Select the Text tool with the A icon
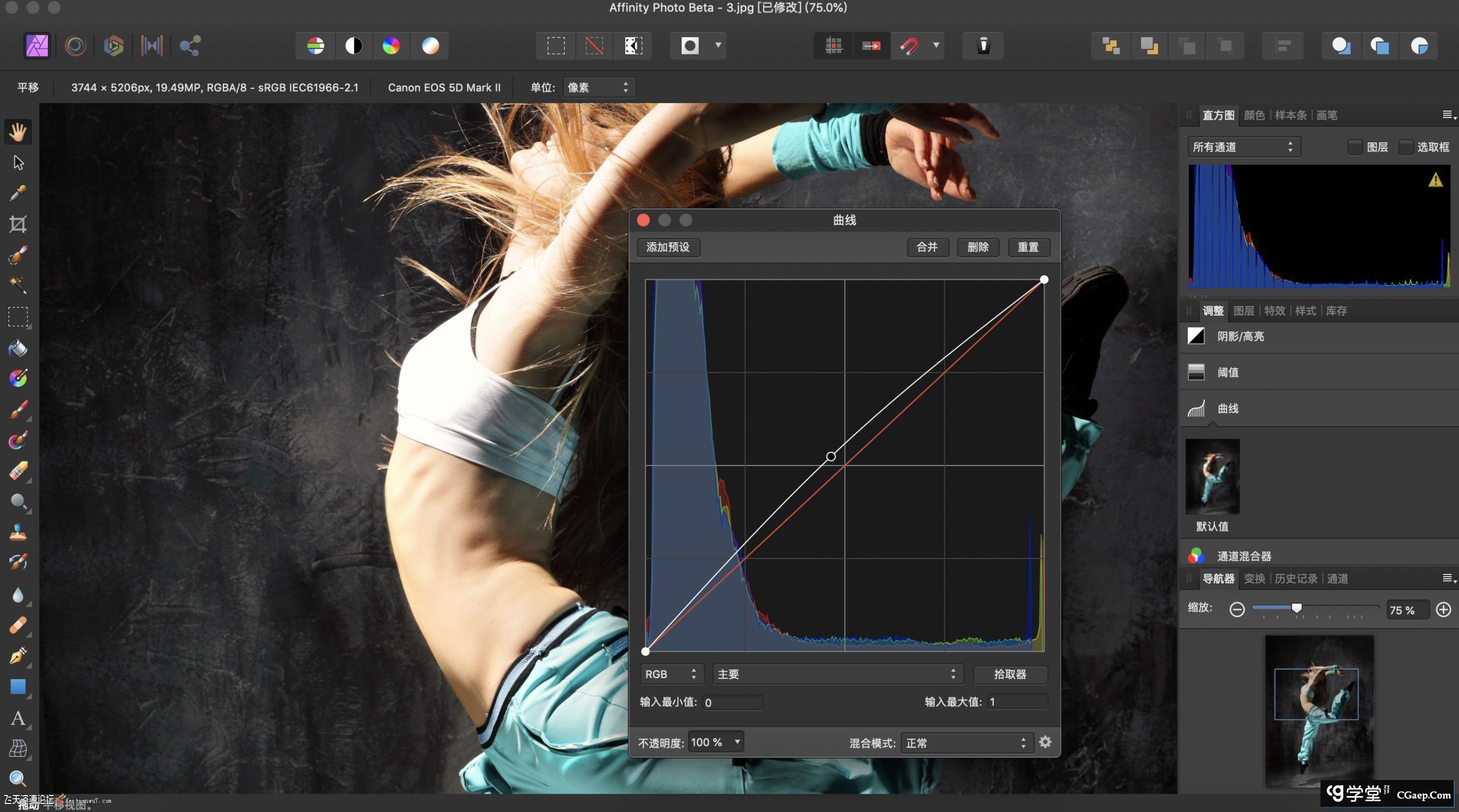The height and width of the screenshot is (812, 1459). click(18, 718)
